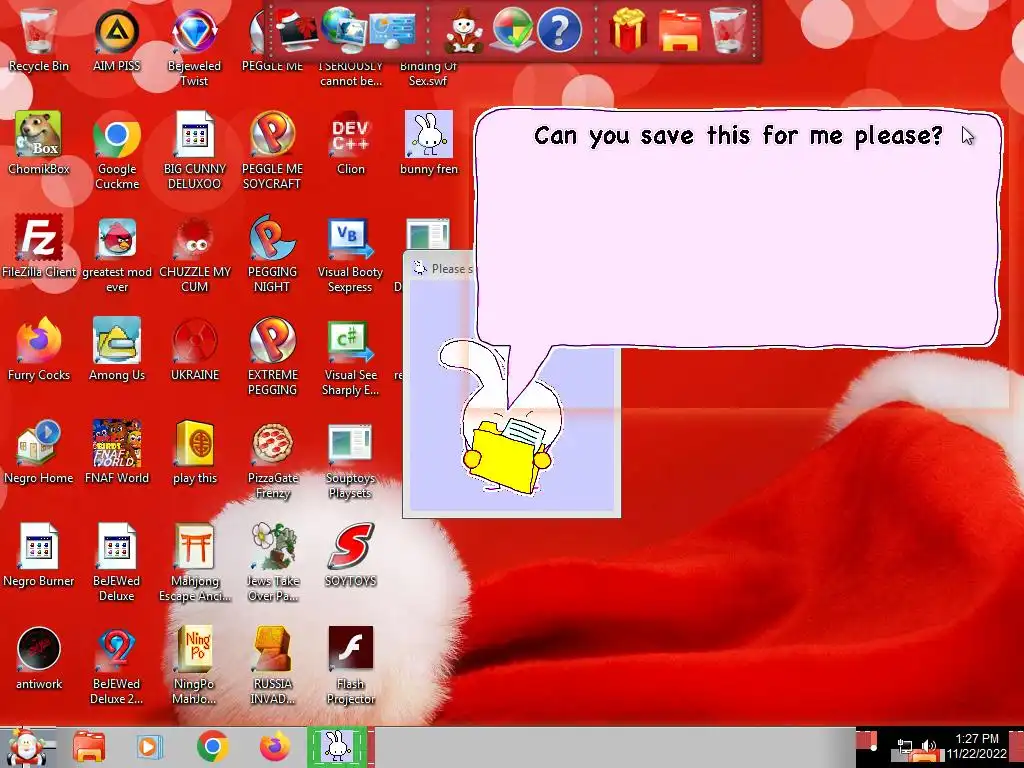Launch Windows Media Player from taskbar

(149, 746)
